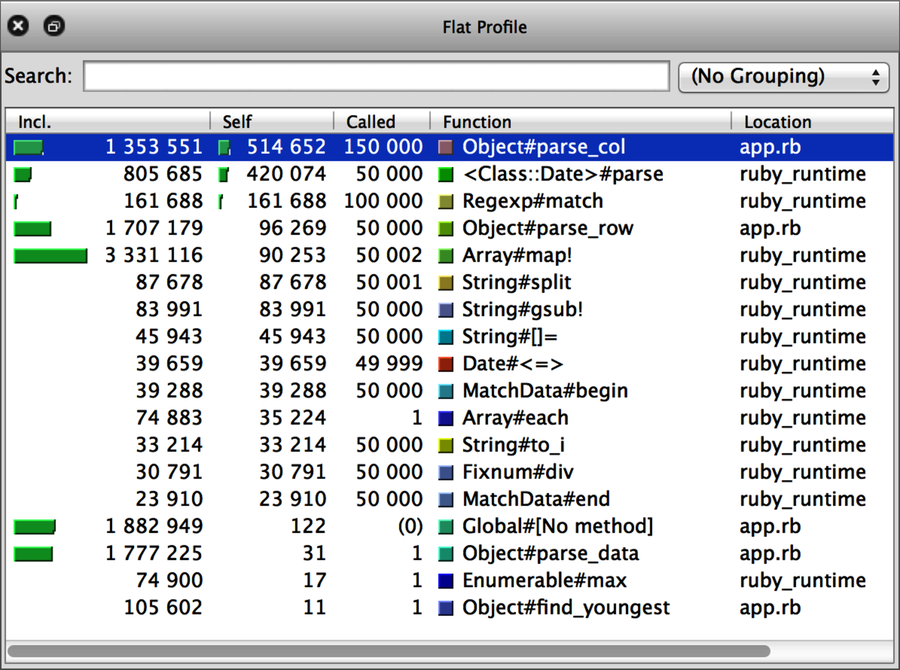900x670 pixels.
Task: Click the swatch icon beside Object#parse_row
Action: pos(445,229)
